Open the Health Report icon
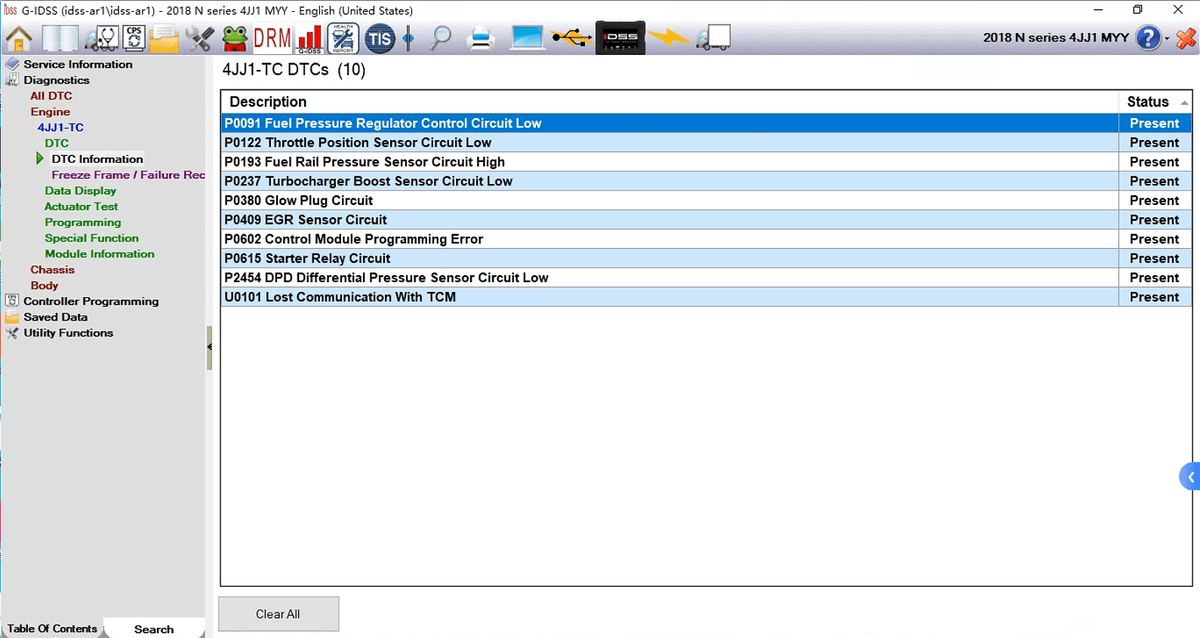 click(x=343, y=39)
